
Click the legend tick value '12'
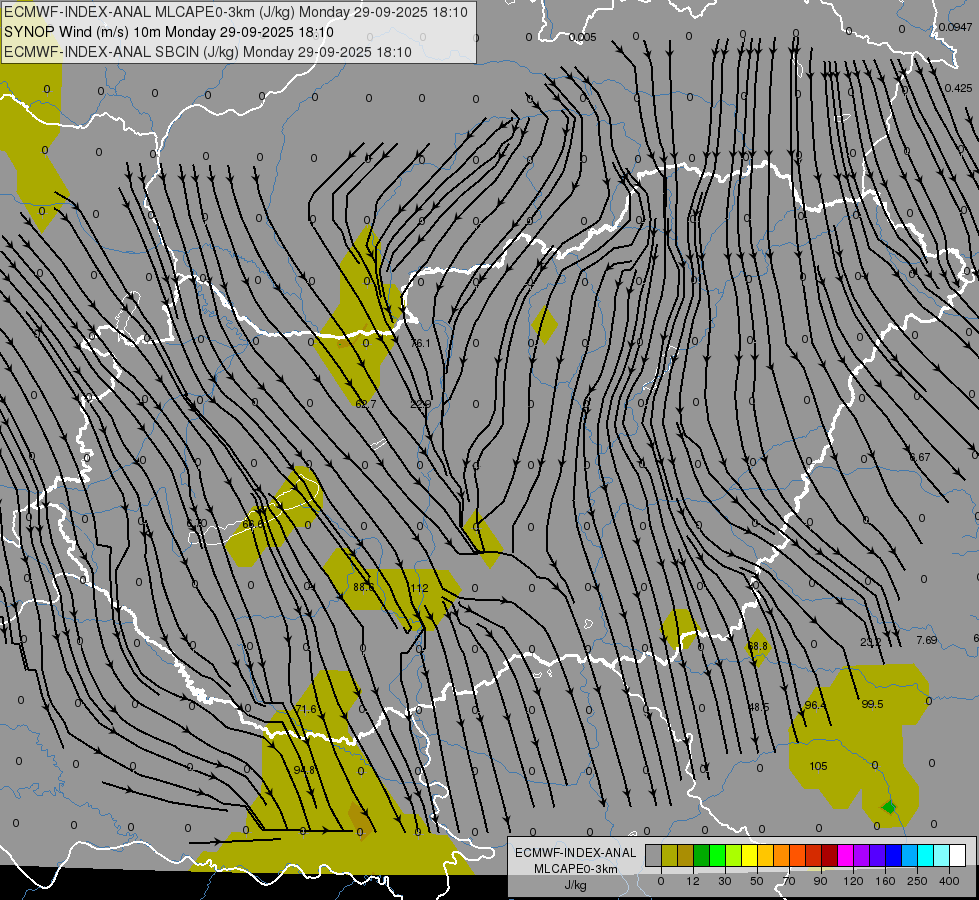[x=693, y=881]
